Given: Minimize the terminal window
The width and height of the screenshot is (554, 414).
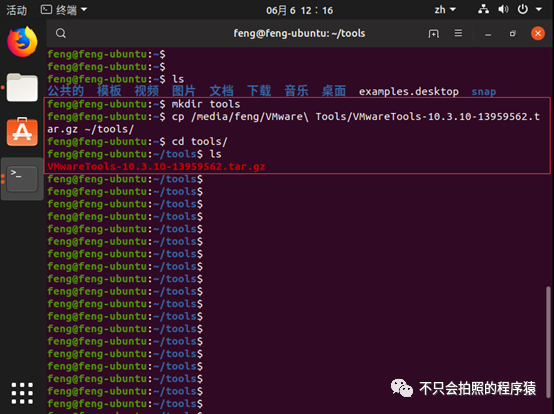Looking at the screenshot, I should [x=488, y=34].
